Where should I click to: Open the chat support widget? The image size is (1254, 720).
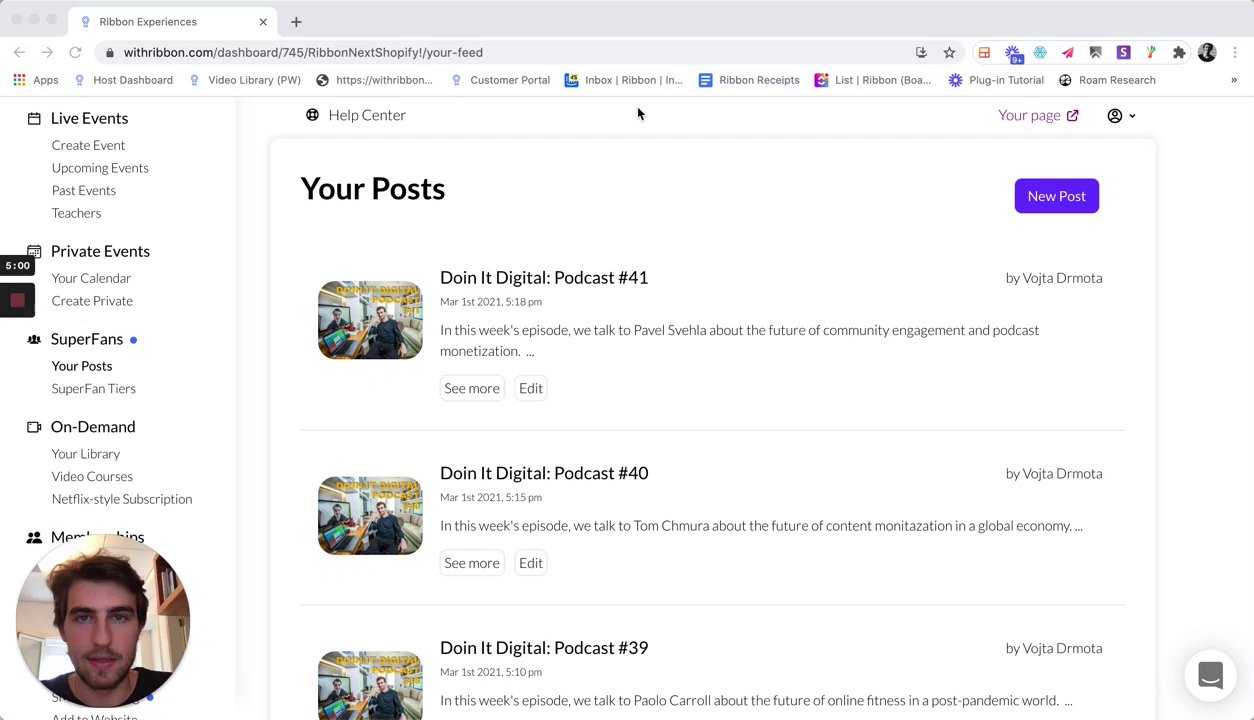click(1210, 676)
